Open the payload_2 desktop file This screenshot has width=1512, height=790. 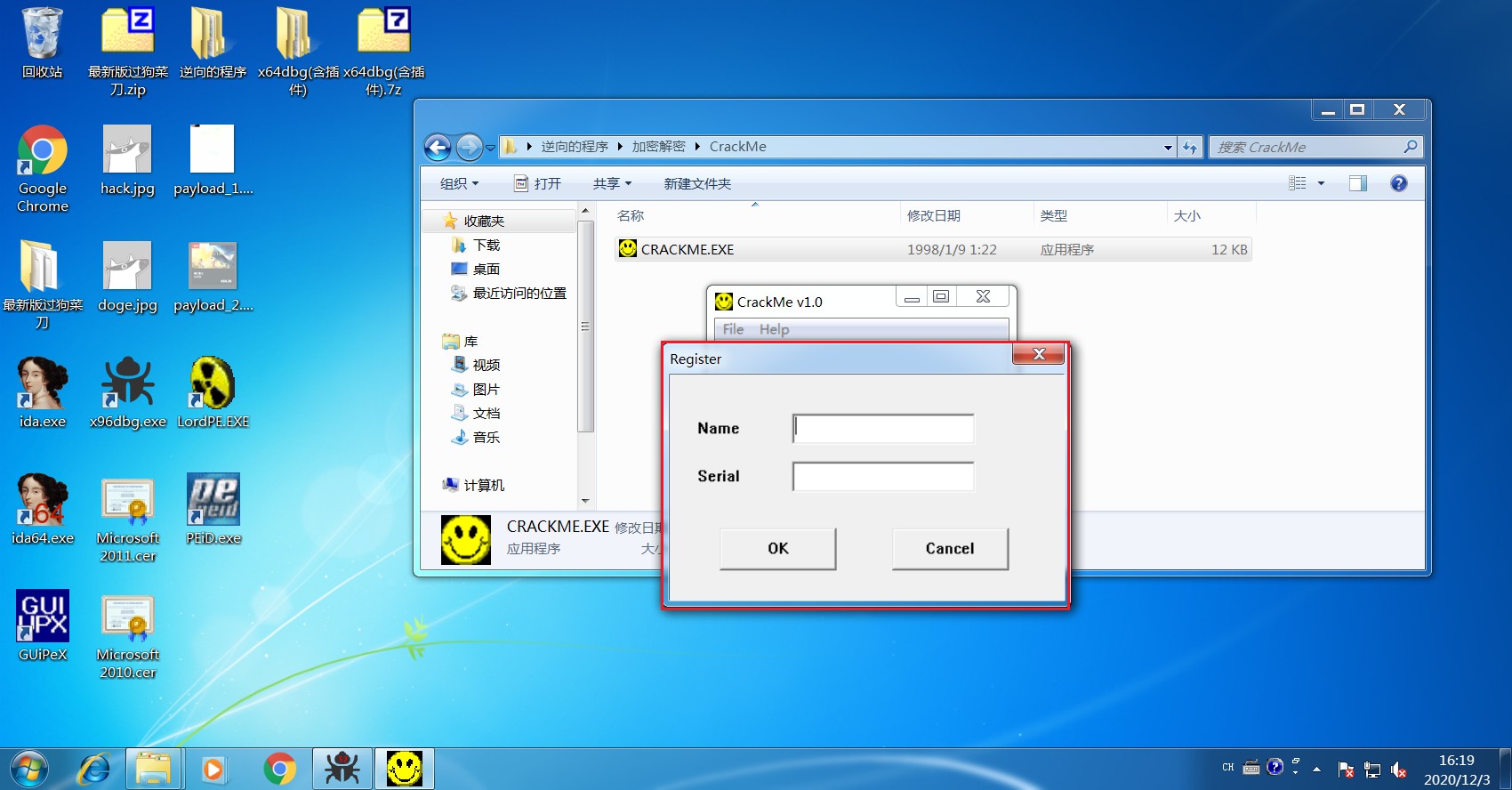(x=213, y=277)
